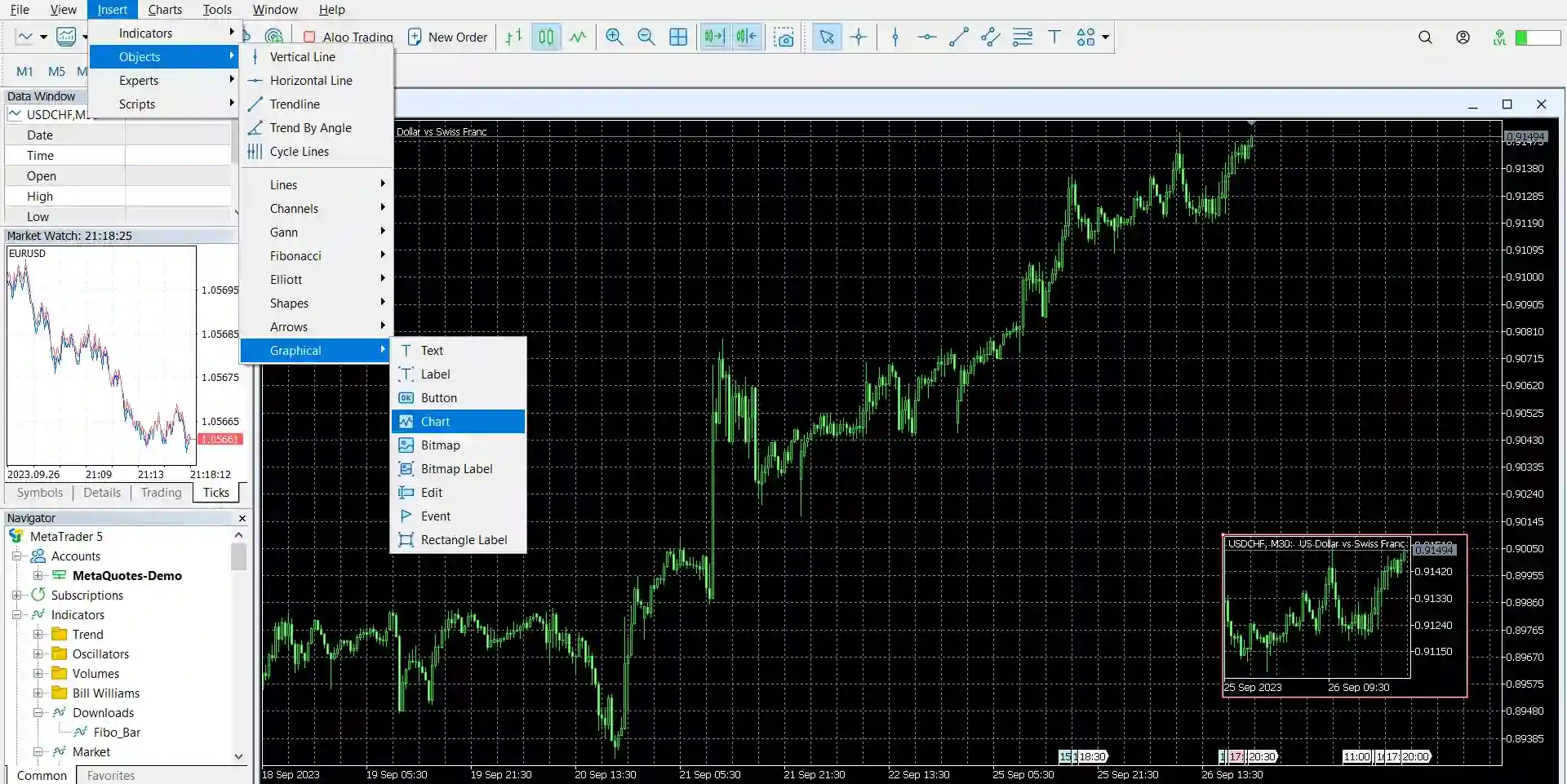Viewport: 1567px width, 784px height.
Task: Draw equidistant channel via toolbar icon
Action: [x=991, y=37]
